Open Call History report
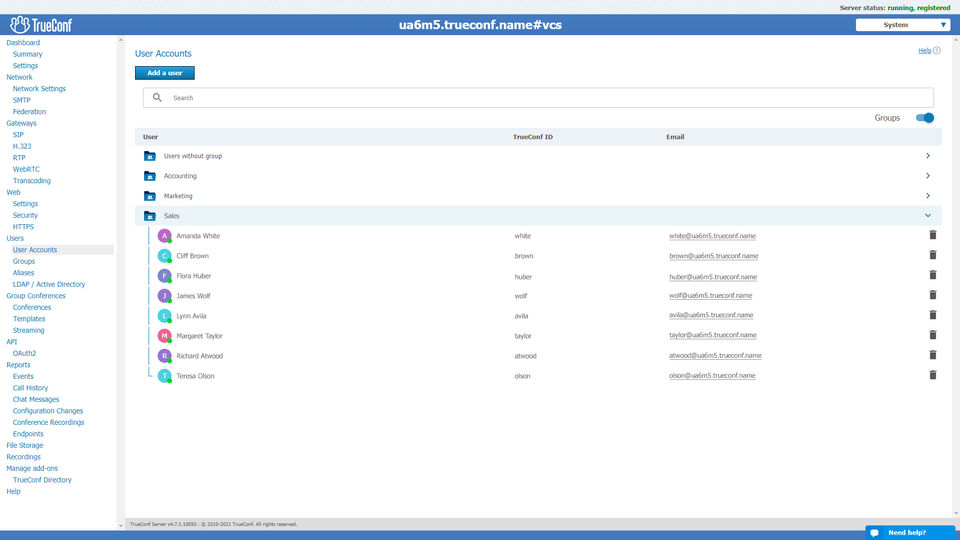960x540 pixels. [30, 388]
